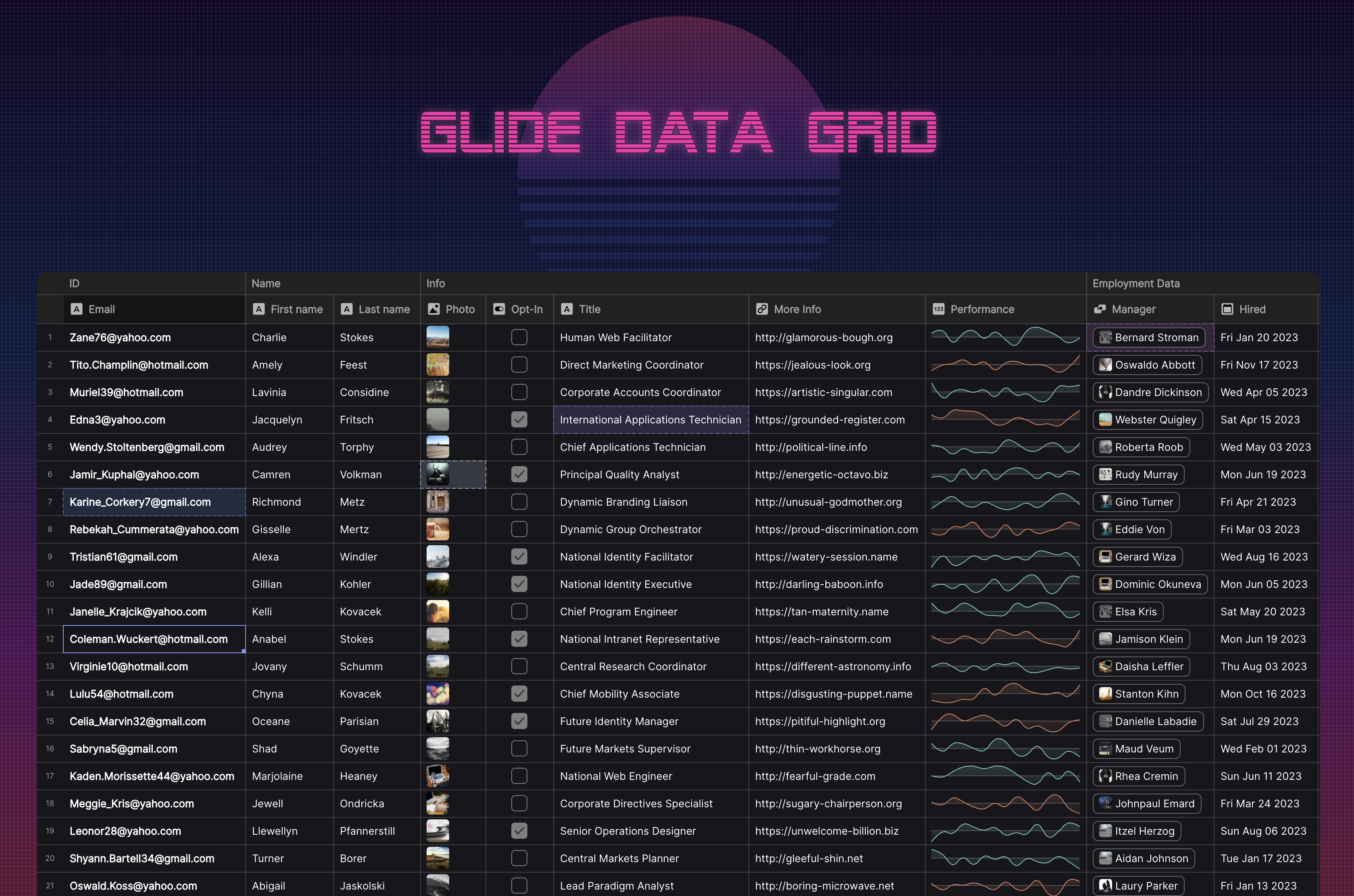Click the Manager column header icon
This screenshot has height=896, width=1354.
(x=1101, y=308)
